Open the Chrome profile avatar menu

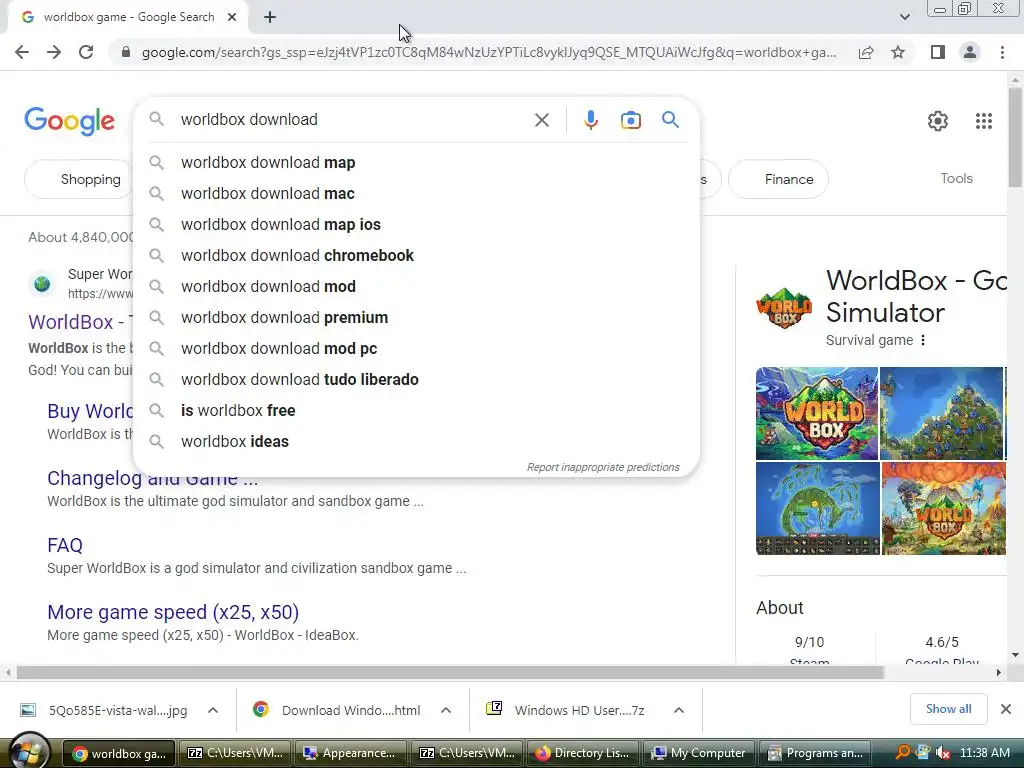970,52
